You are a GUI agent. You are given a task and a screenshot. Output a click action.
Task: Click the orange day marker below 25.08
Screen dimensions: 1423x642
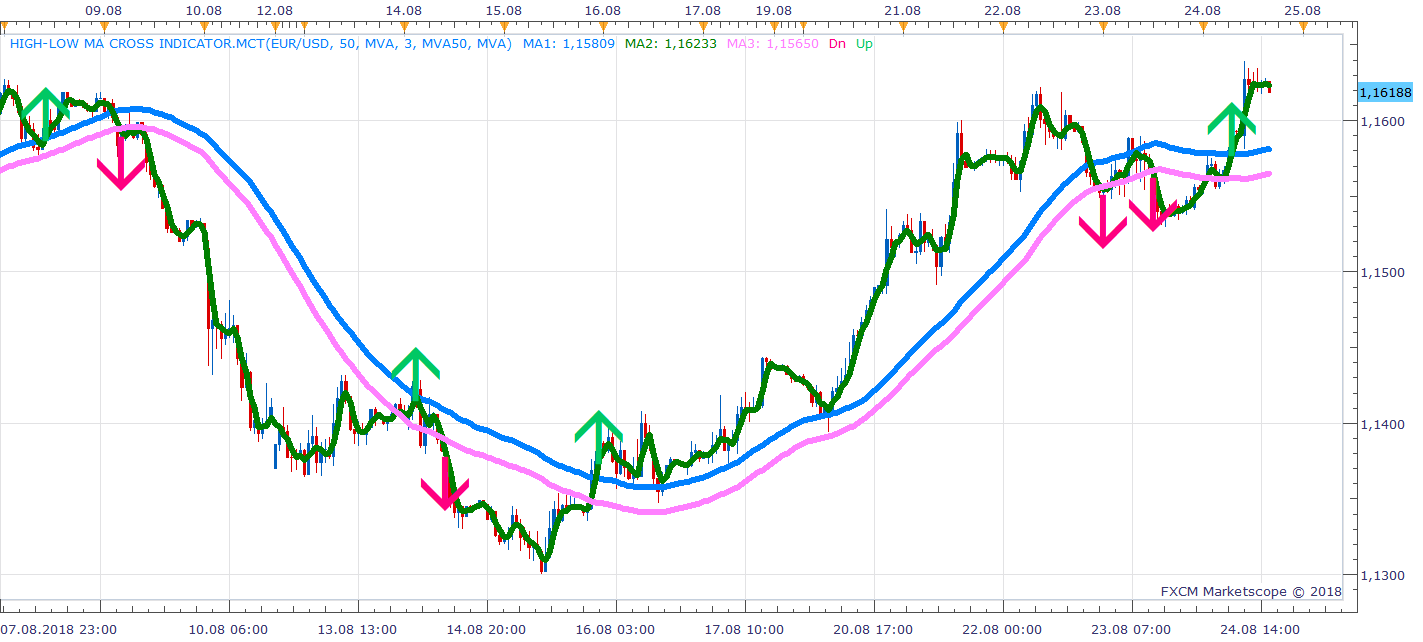click(x=1304, y=27)
